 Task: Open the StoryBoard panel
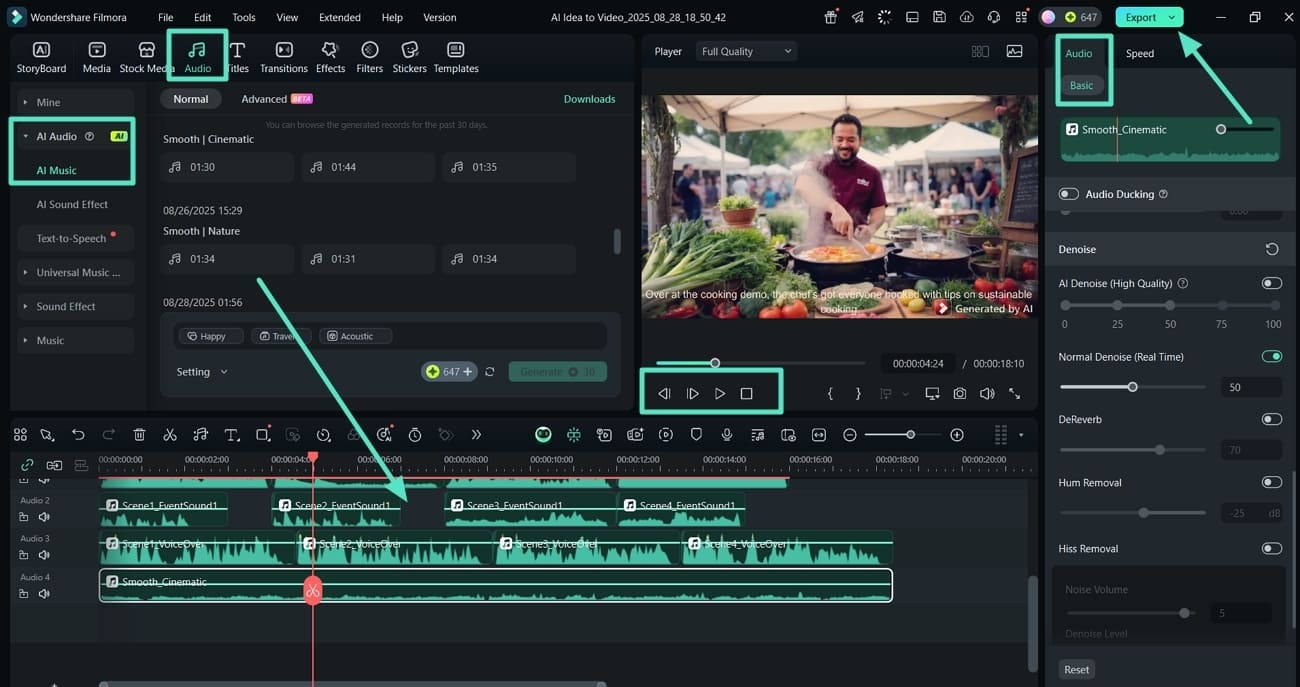[x=41, y=58]
